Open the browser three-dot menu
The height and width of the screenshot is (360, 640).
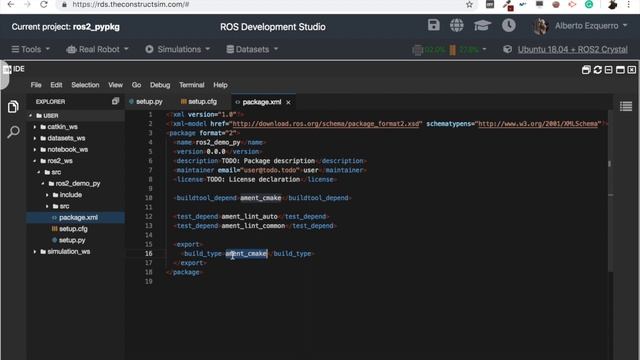coord(629,4)
